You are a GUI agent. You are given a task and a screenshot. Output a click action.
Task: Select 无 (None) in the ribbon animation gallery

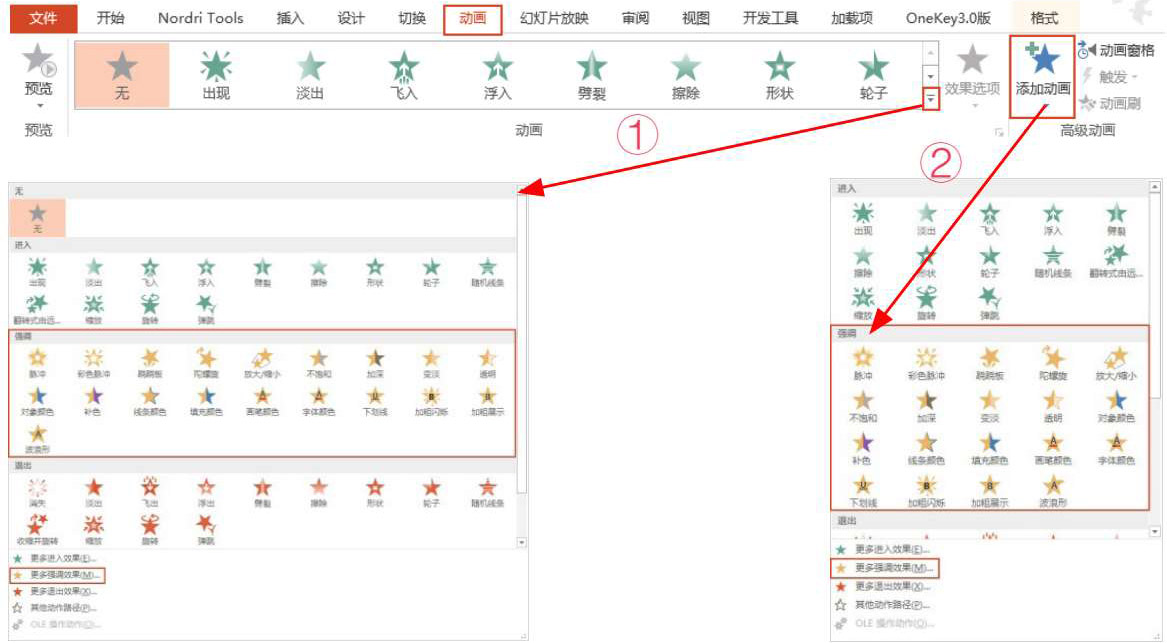(122, 75)
